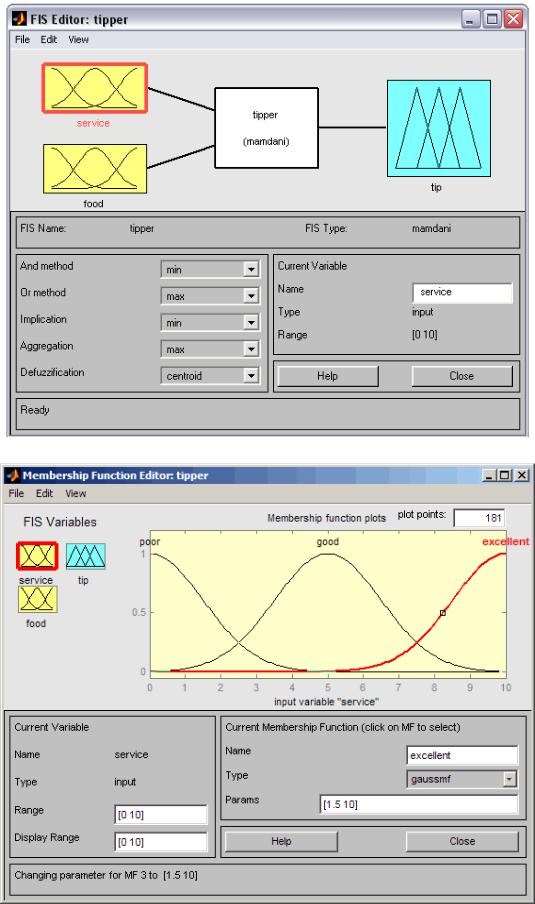The height and width of the screenshot is (904, 535).
Task: Click the service icon under FIS Variables
Action: point(37,556)
